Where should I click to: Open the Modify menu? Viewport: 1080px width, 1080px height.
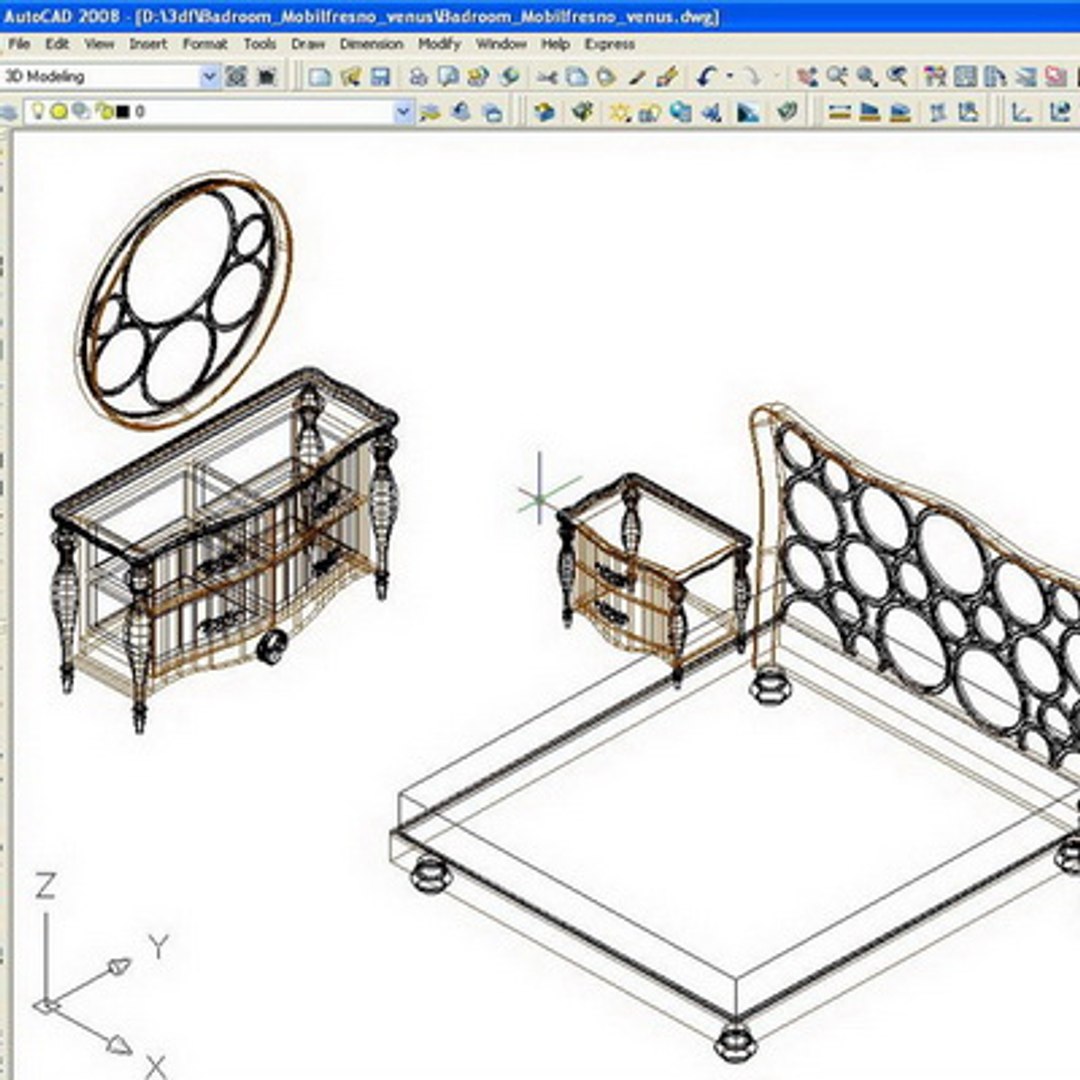tap(439, 44)
